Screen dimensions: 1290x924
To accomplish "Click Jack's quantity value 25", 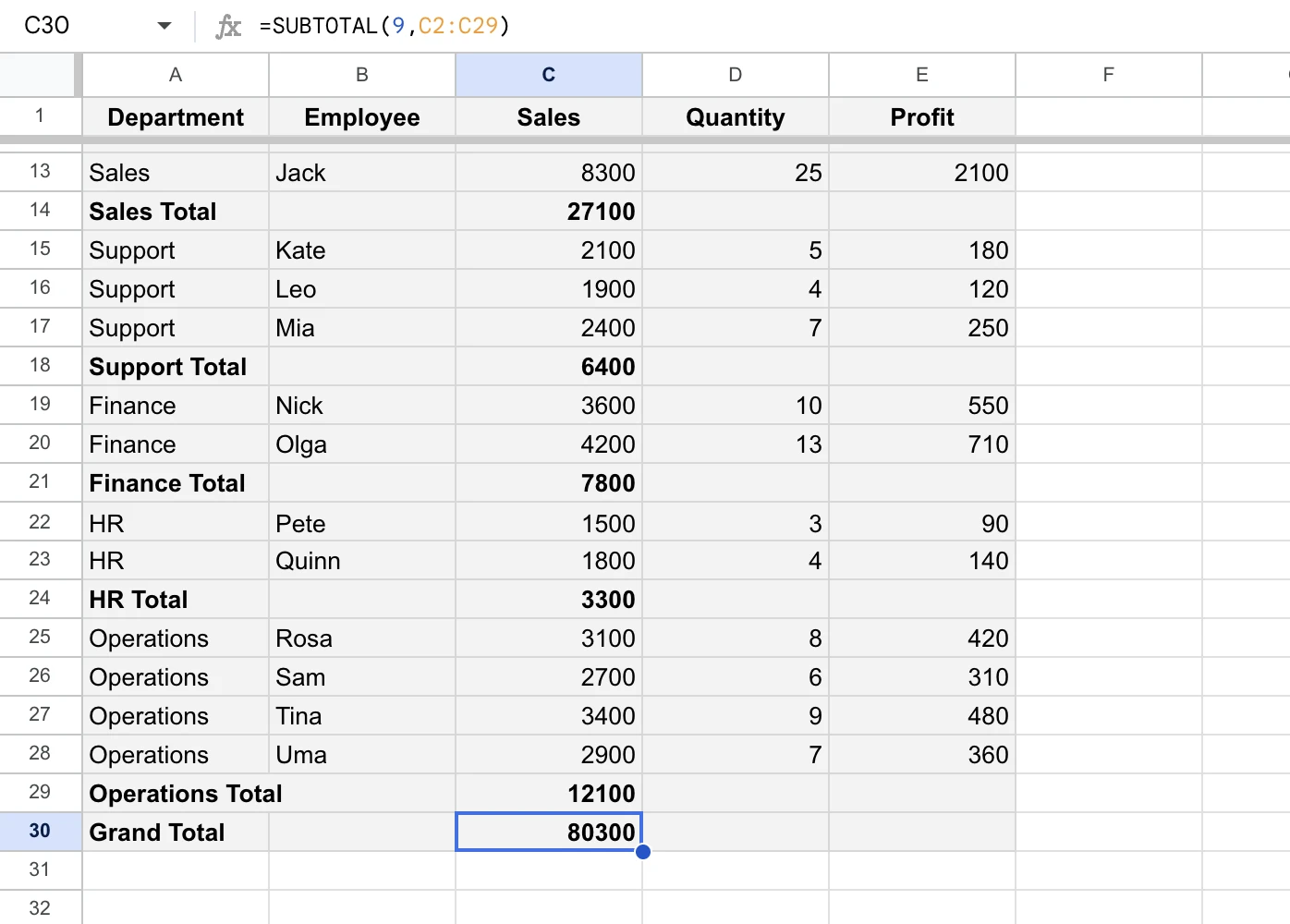I will (736, 173).
